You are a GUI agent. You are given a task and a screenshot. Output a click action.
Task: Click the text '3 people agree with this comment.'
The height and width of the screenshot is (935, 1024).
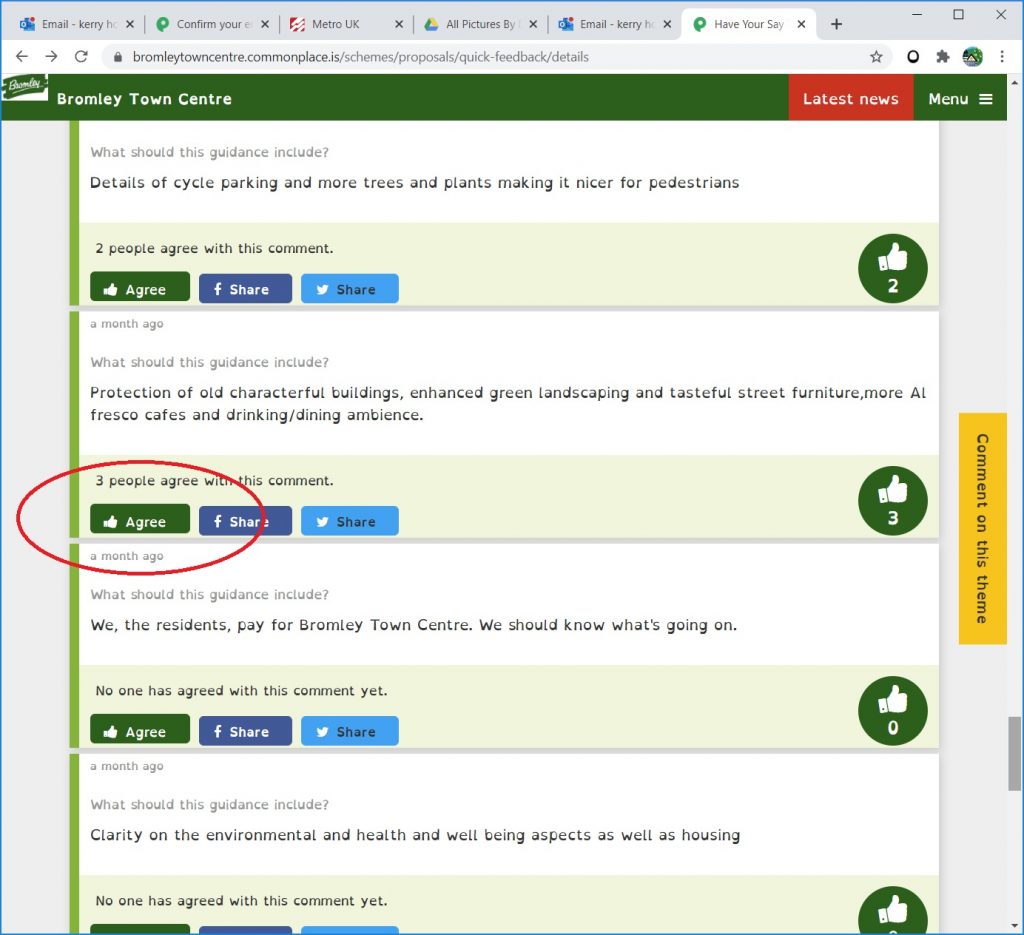click(214, 481)
